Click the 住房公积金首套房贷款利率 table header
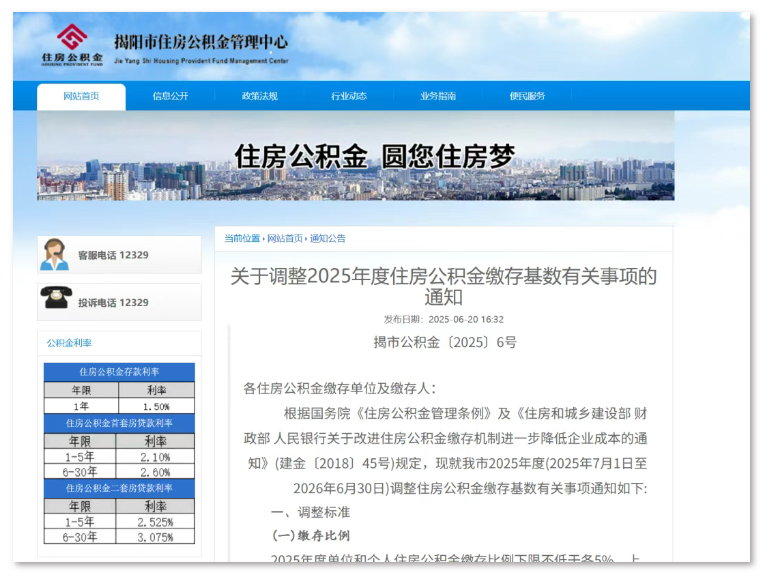Viewport: 775px width, 584px height. click(x=119, y=423)
